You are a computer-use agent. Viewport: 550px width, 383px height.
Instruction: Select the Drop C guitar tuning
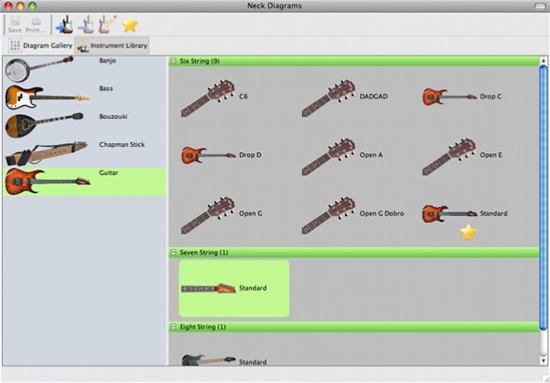(462, 96)
